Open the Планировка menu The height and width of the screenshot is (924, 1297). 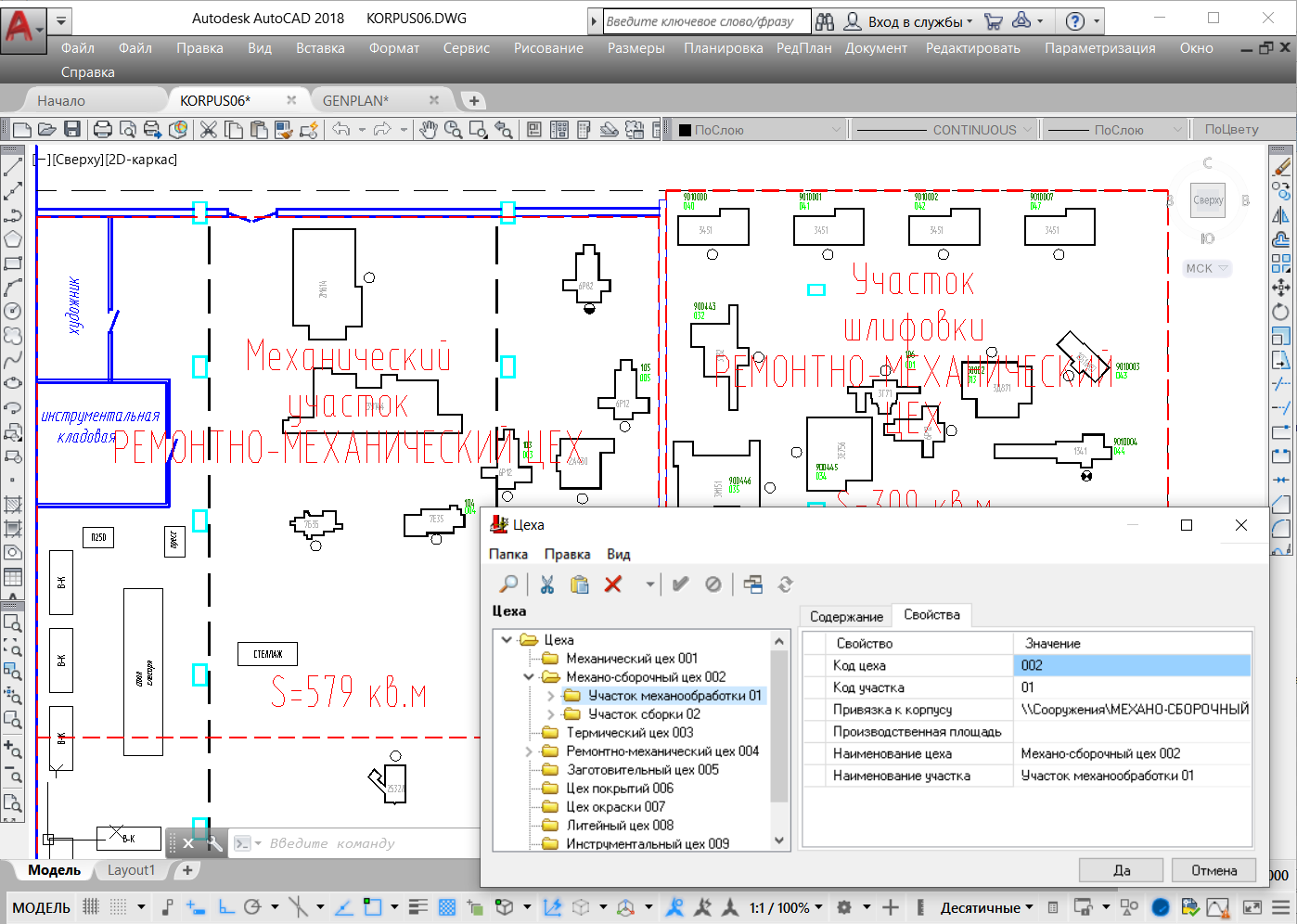pyautogui.click(x=723, y=48)
